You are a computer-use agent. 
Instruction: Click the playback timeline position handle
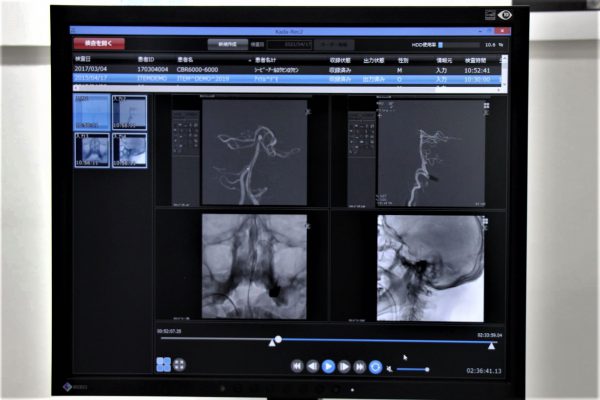point(278,340)
